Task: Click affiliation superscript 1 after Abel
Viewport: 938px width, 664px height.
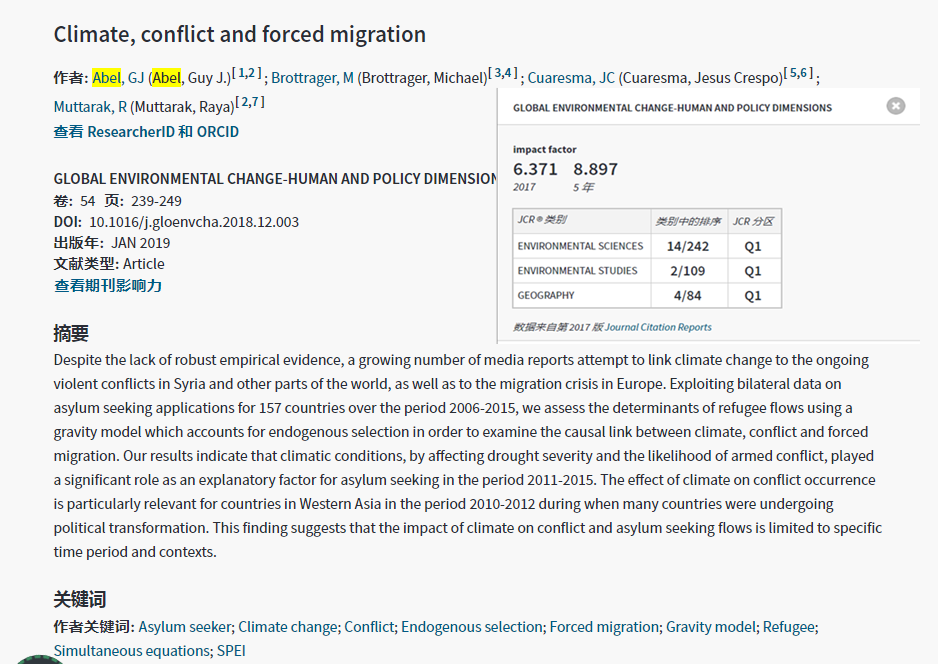Action: [x=242, y=73]
